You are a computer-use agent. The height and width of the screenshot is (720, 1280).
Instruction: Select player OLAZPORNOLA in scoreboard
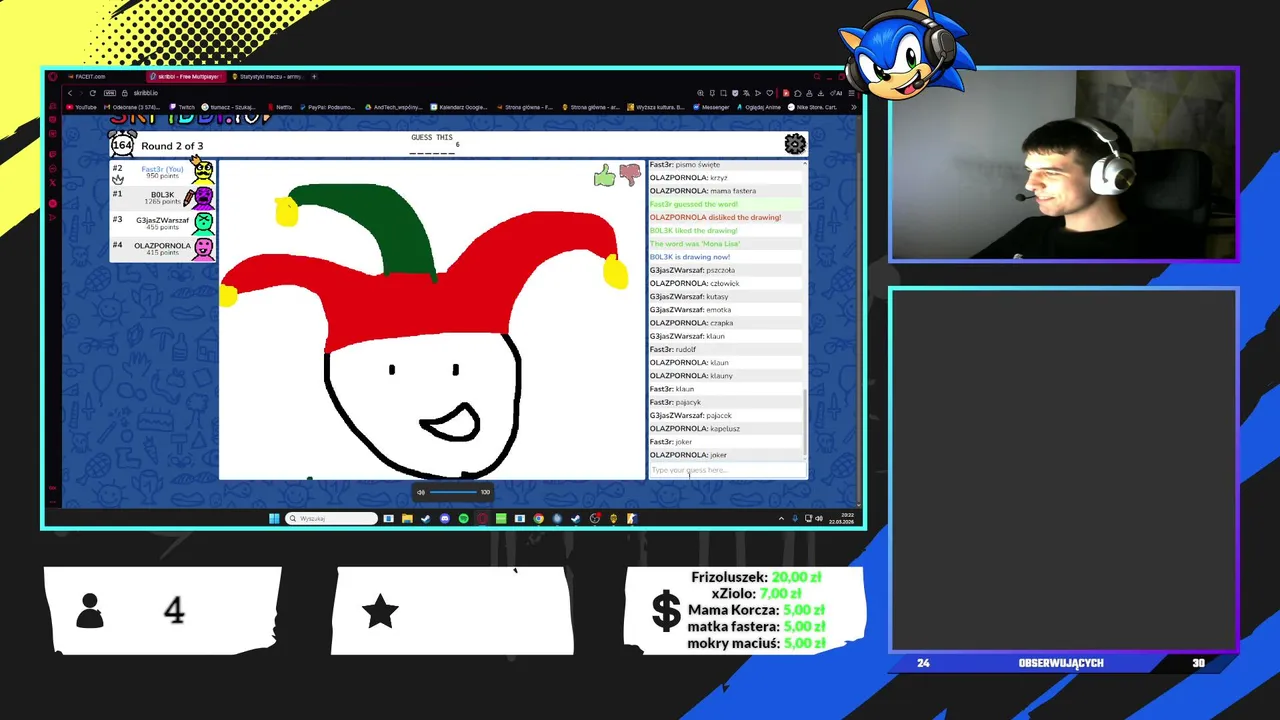click(x=162, y=248)
